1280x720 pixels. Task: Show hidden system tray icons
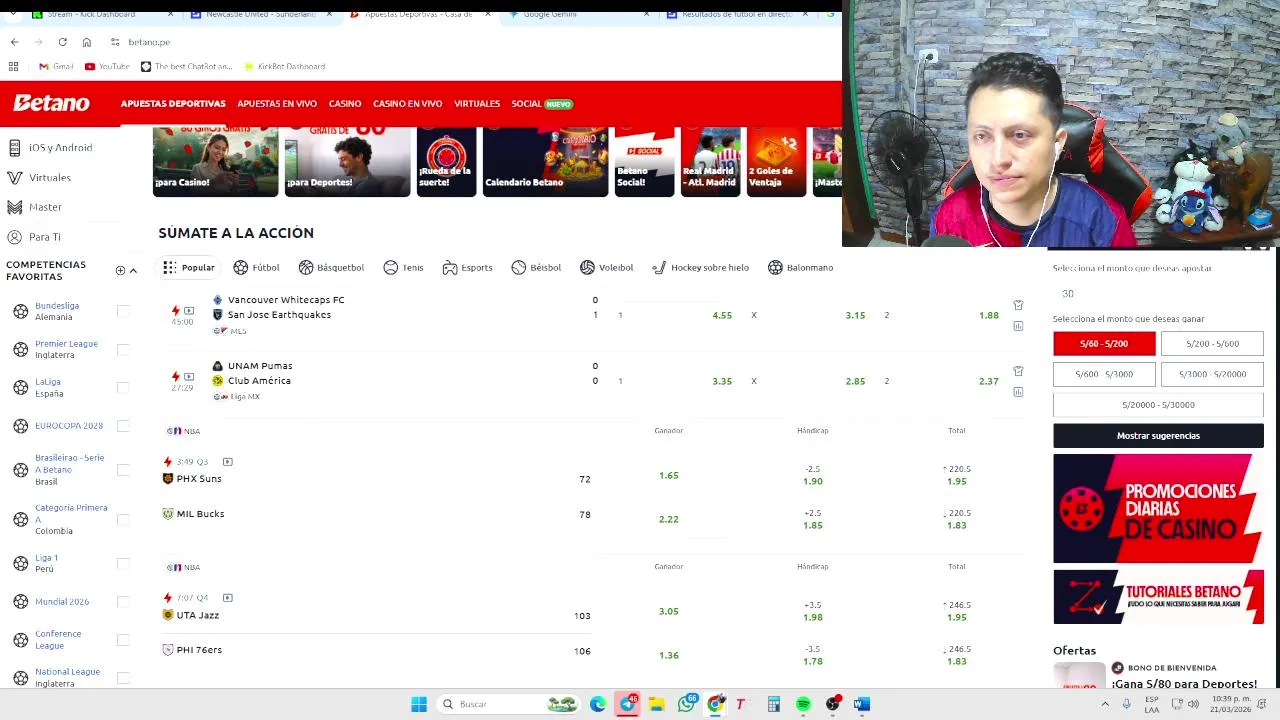pos(1105,704)
